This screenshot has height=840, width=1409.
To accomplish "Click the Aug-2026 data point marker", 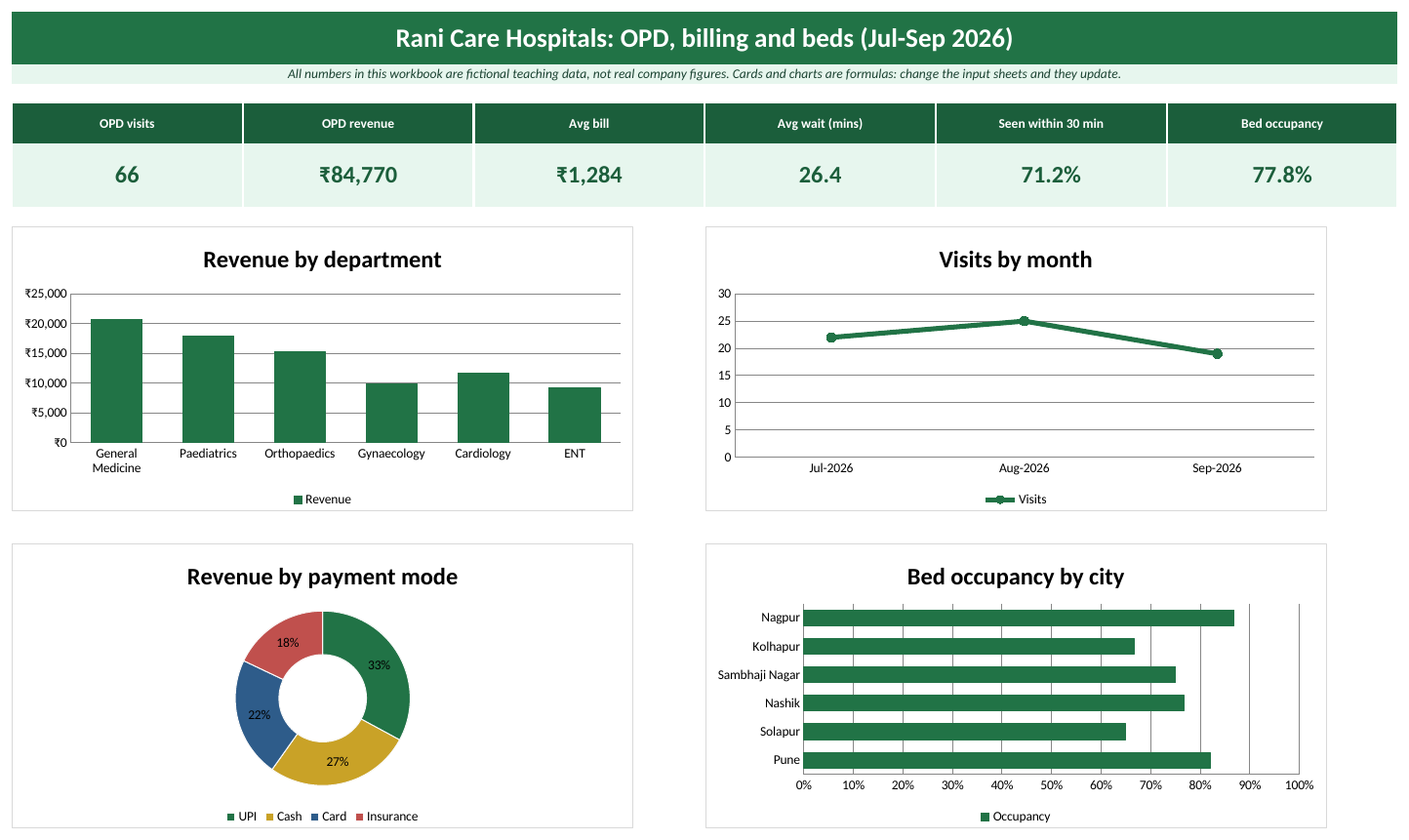I will coord(1024,321).
